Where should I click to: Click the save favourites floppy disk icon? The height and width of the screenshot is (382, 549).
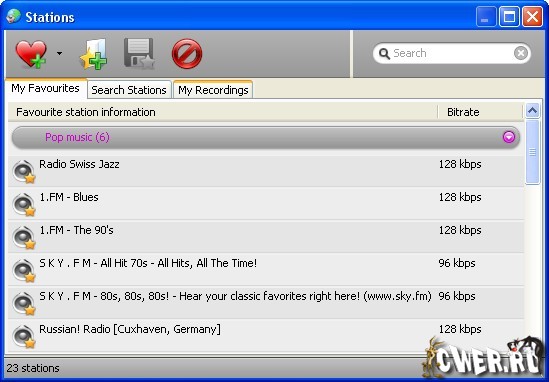(139, 54)
